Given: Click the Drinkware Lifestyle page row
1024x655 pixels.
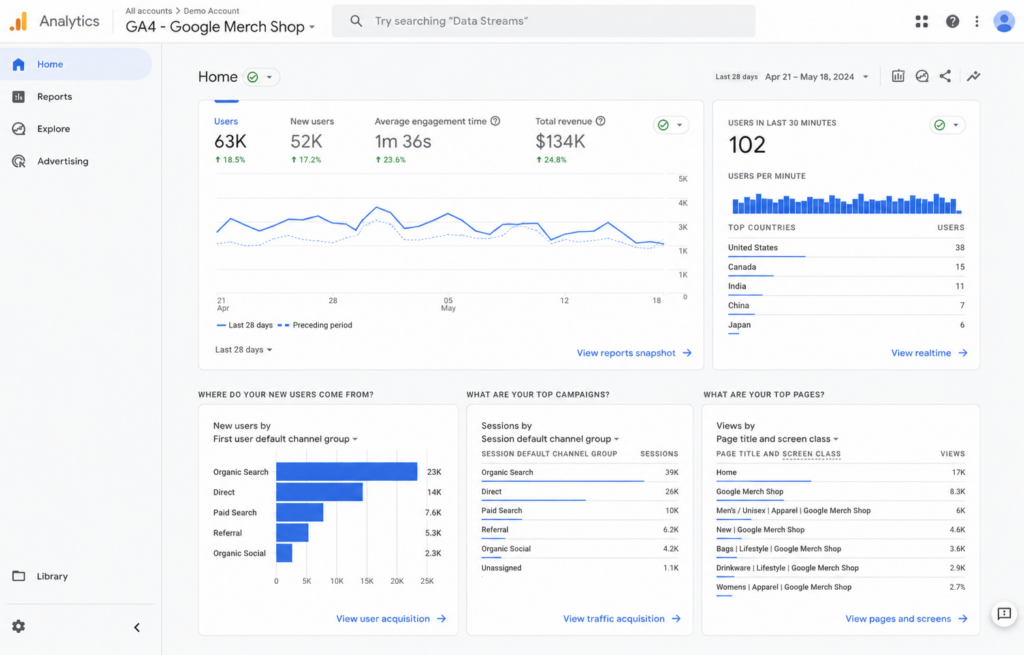Looking at the screenshot, I should pyautogui.click(x=840, y=569).
